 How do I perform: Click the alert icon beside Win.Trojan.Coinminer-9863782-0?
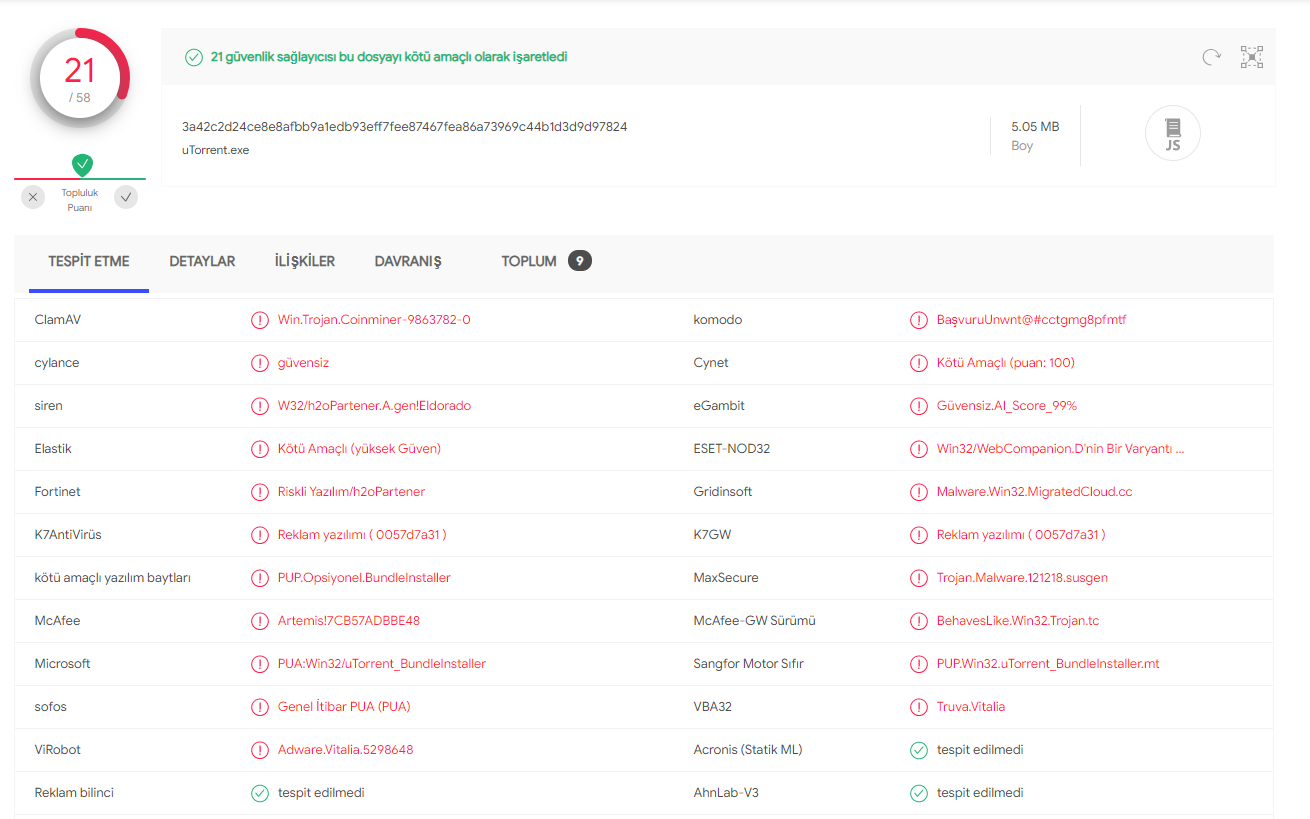[260, 320]
